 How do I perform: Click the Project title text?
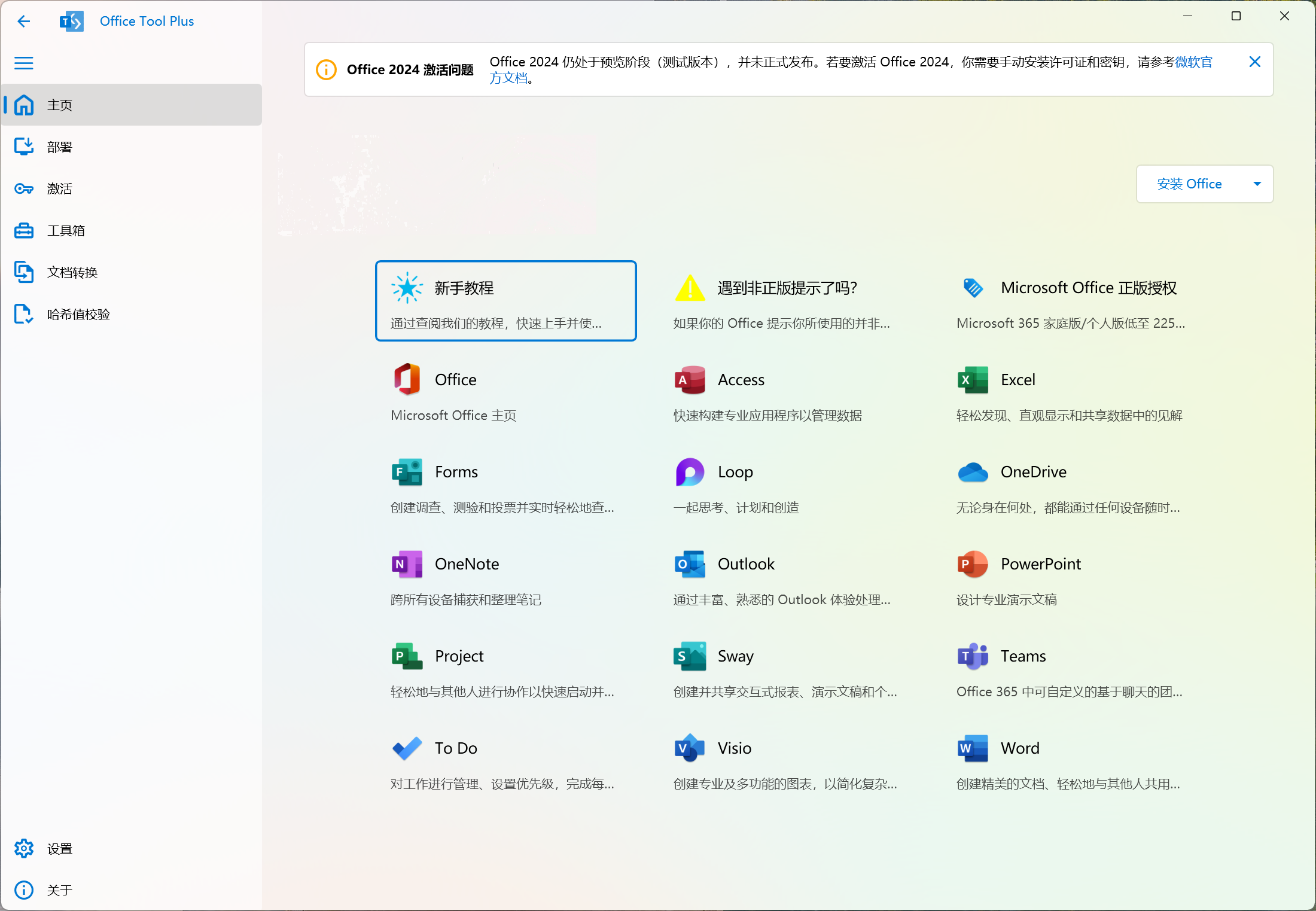point(459,656)
